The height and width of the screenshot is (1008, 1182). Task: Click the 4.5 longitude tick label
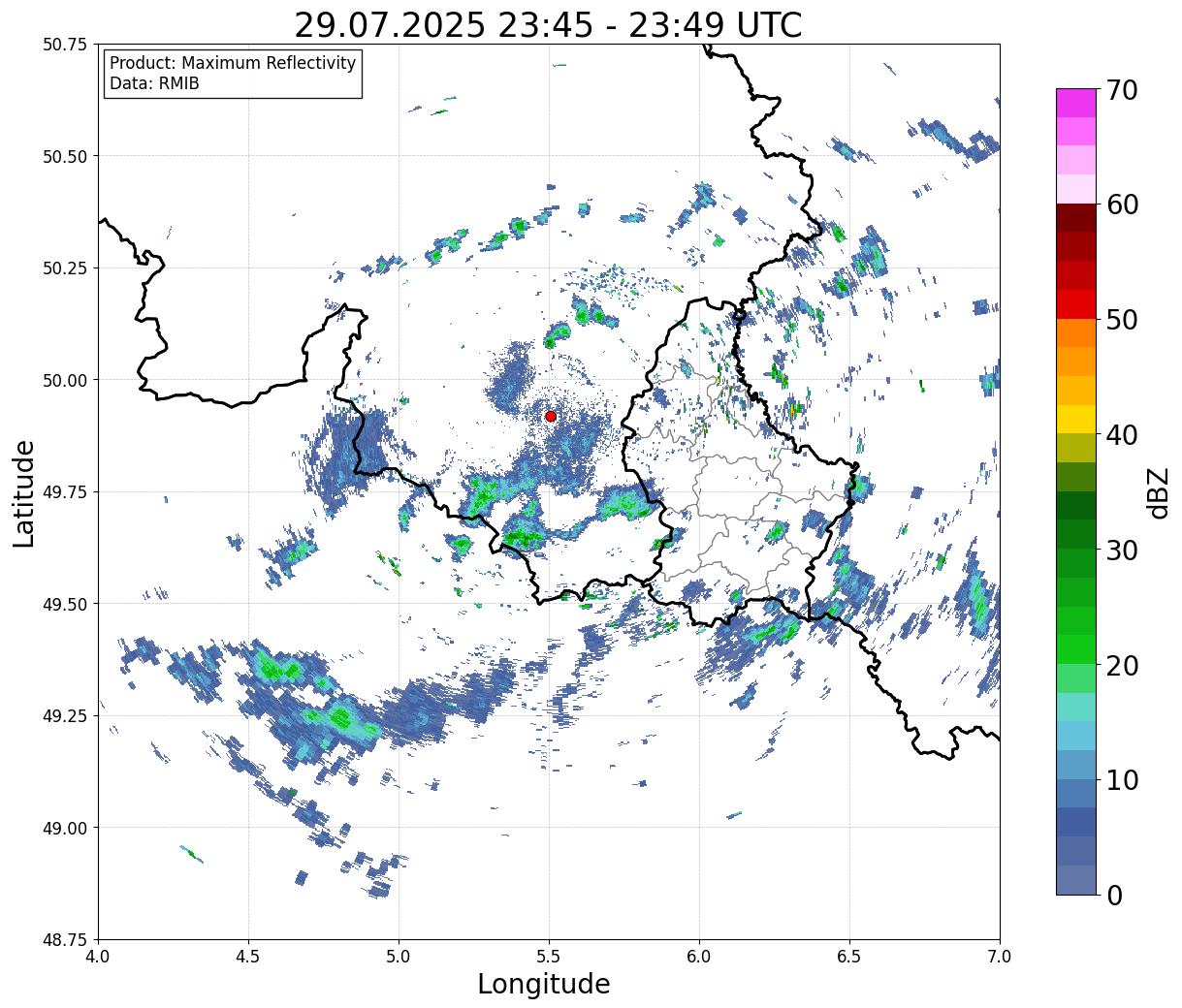click(248, 957)
